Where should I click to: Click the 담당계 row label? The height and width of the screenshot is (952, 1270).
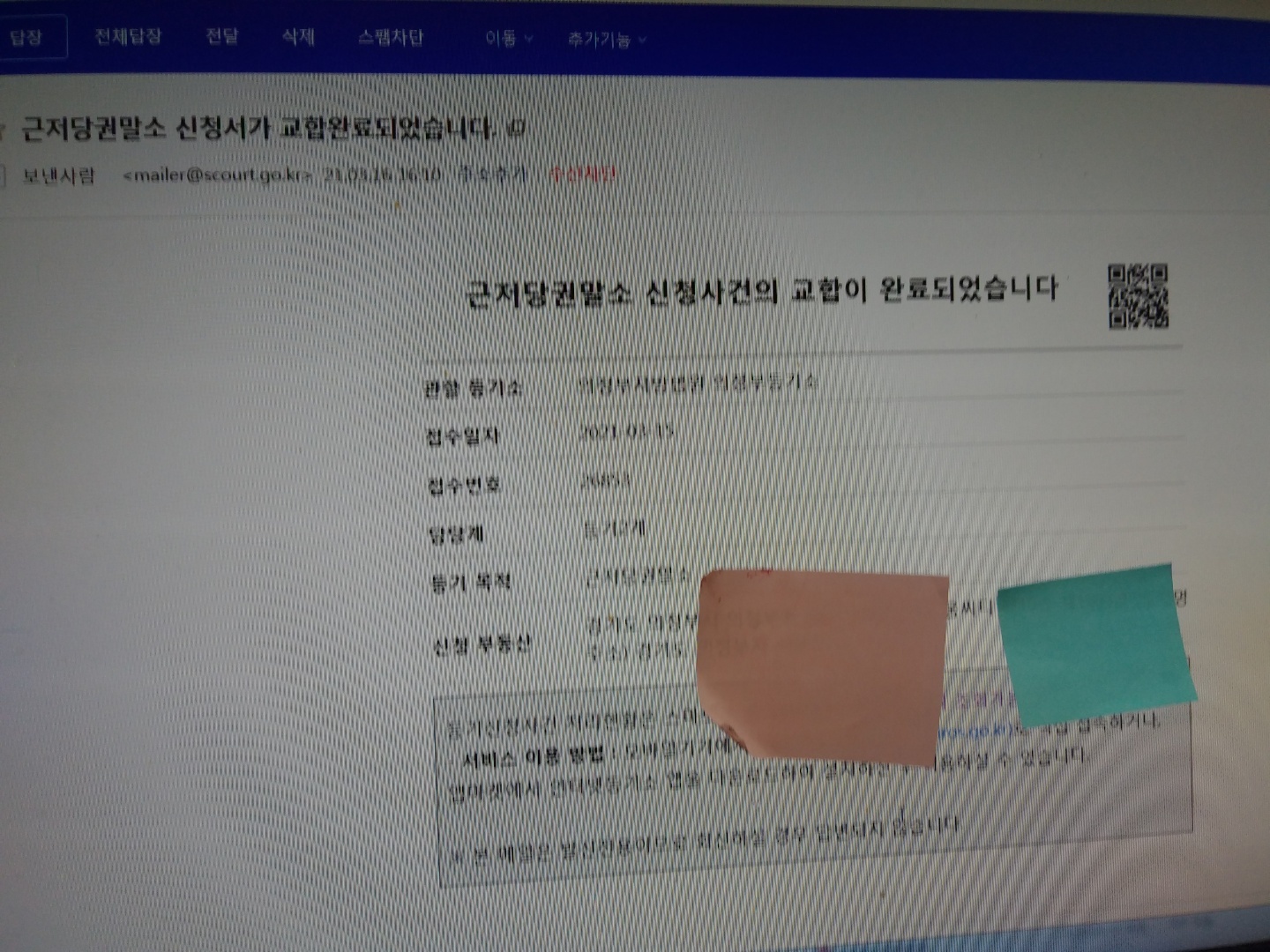click(456, 534)
